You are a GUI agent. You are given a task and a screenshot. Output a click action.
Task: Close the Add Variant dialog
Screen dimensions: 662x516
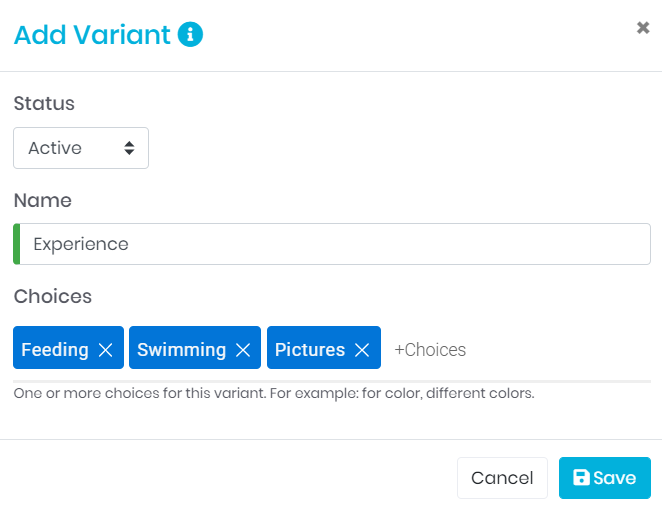pyautogui.click(x=643, y=28)
